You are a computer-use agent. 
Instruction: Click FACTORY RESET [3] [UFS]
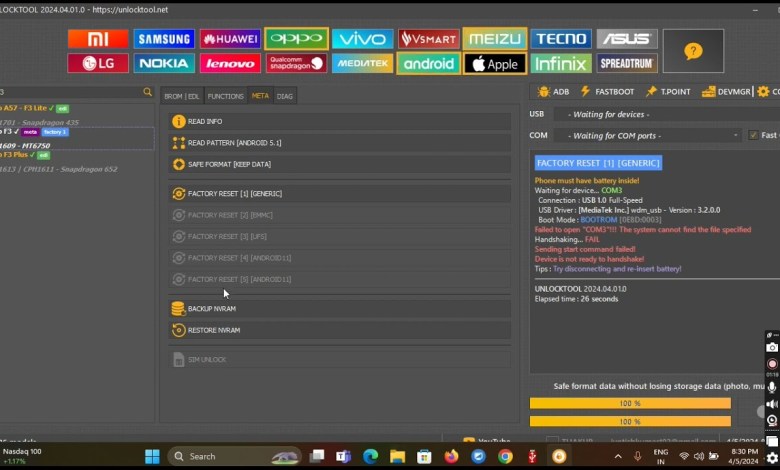click(340, 236)
